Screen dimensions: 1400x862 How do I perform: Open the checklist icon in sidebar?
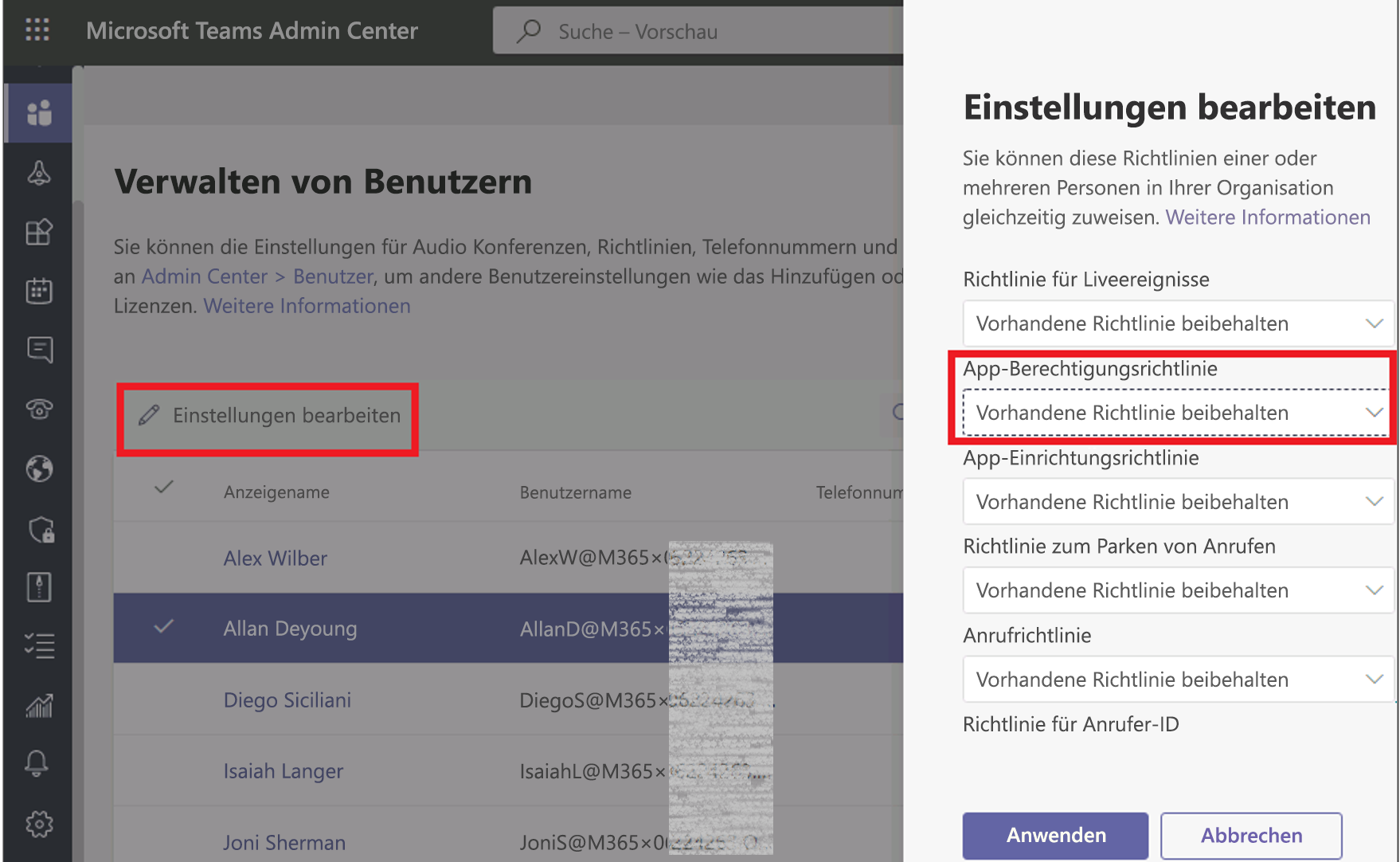pos(39,646)
